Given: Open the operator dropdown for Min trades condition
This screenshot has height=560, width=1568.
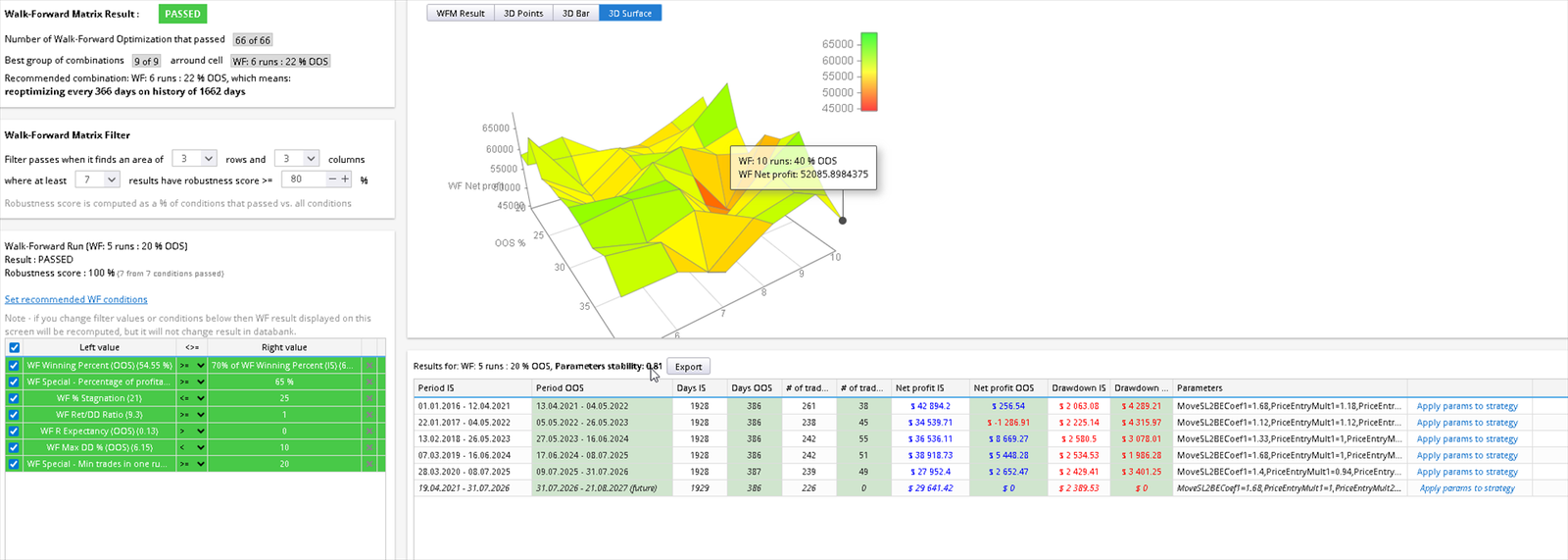Looking at the screenshot, I should pos(192,464).
